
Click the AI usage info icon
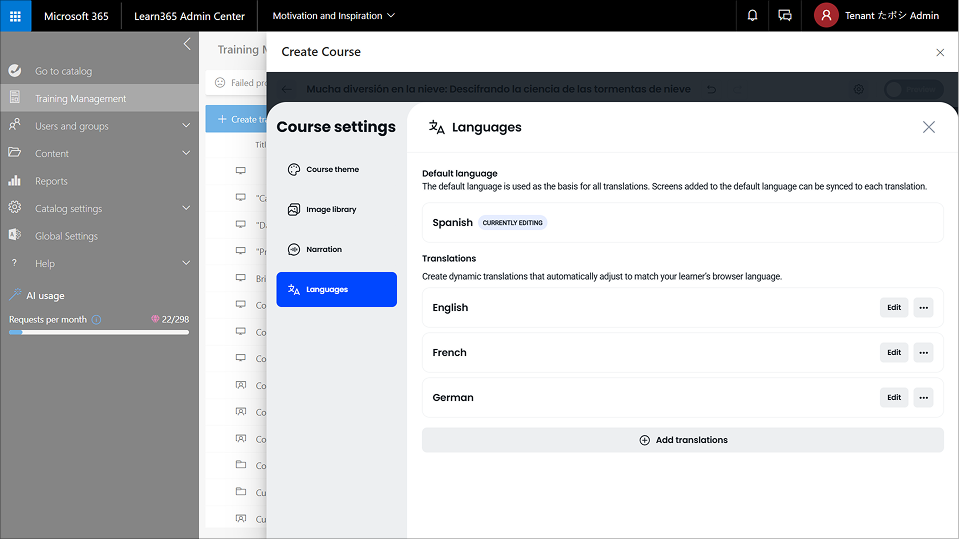click(96, 320)
